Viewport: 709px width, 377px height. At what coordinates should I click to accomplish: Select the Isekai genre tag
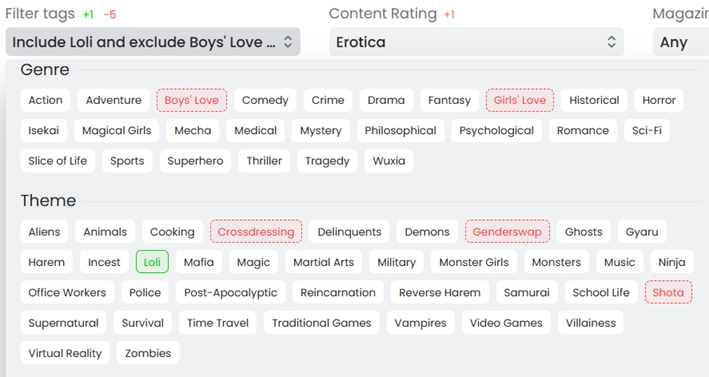pos(43,131)
